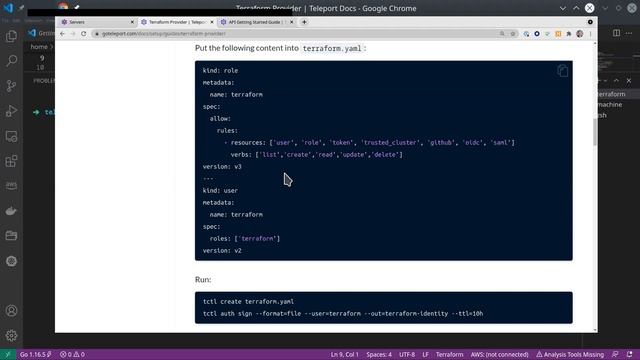Click the 'tctl create terraform.yaml' command text
Image resolution: width=640 pixels, height=360 pixels.
(248, 302)
